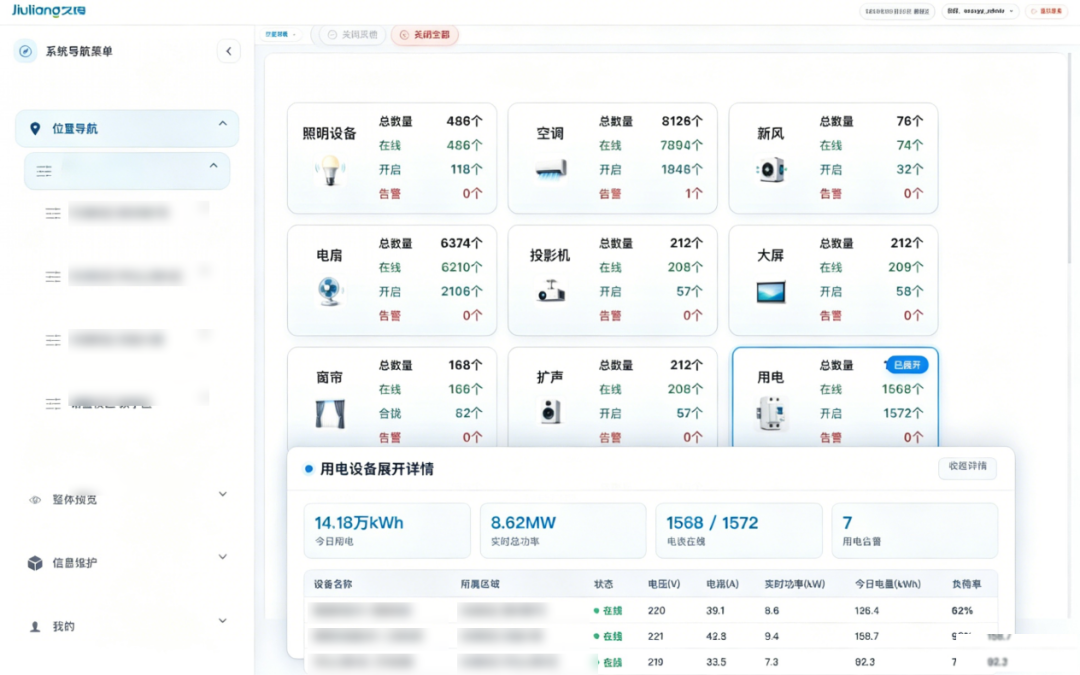Click the fan icon in 电扇 card

330,291
